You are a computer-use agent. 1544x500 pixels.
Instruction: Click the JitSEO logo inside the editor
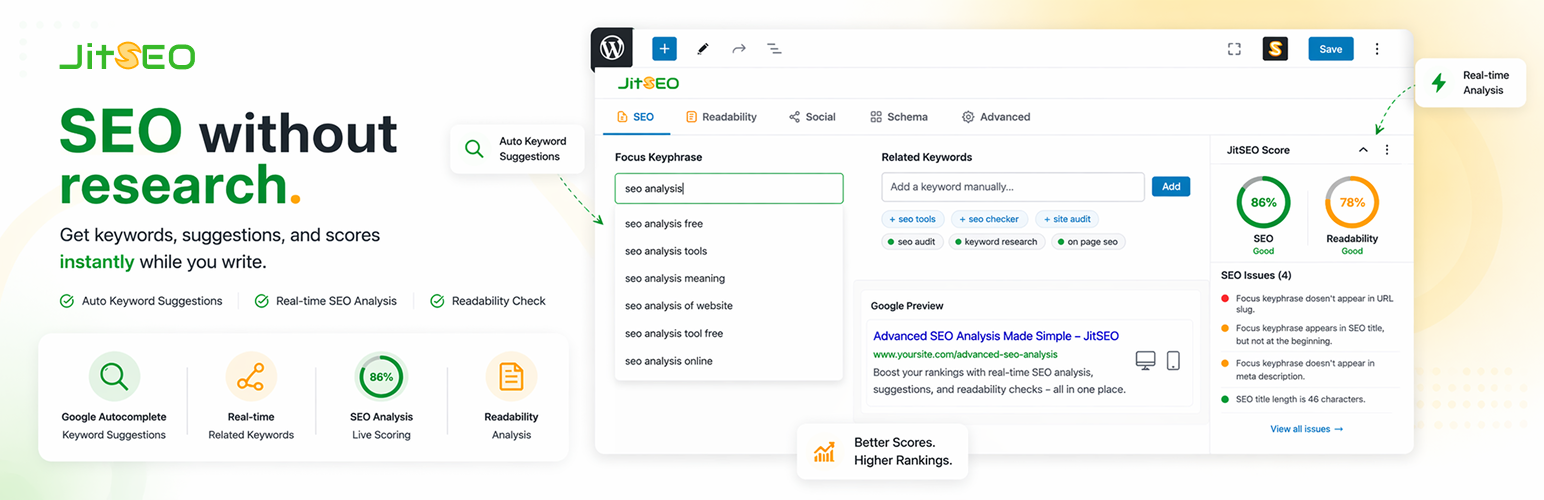tap(648, 82)
